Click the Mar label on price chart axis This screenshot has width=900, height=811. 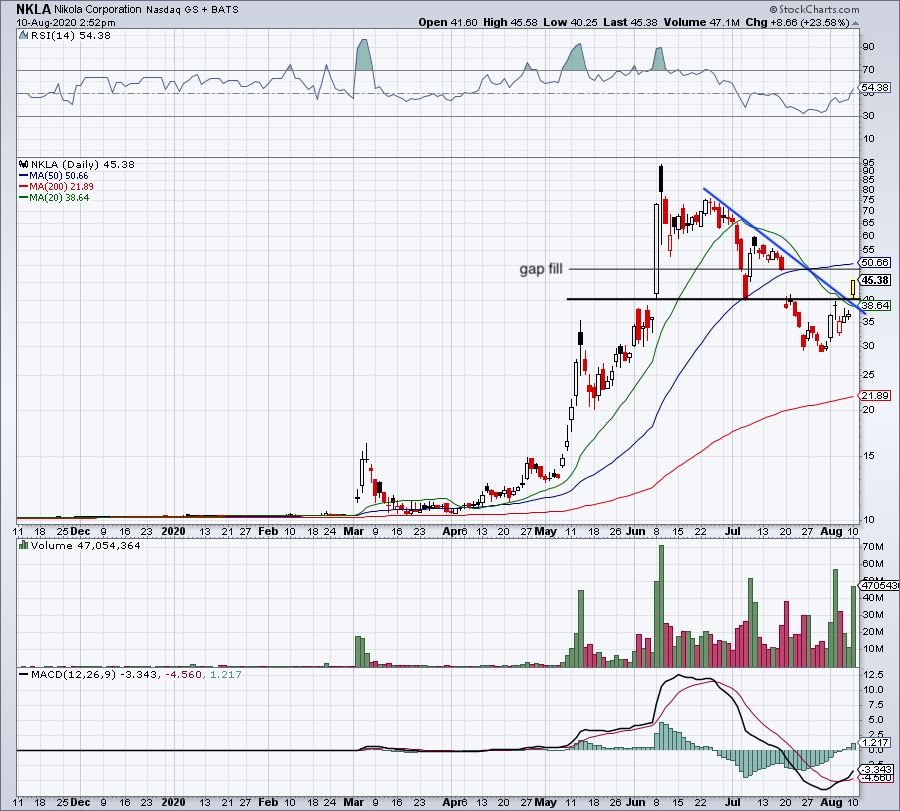(x=354, y=531)
